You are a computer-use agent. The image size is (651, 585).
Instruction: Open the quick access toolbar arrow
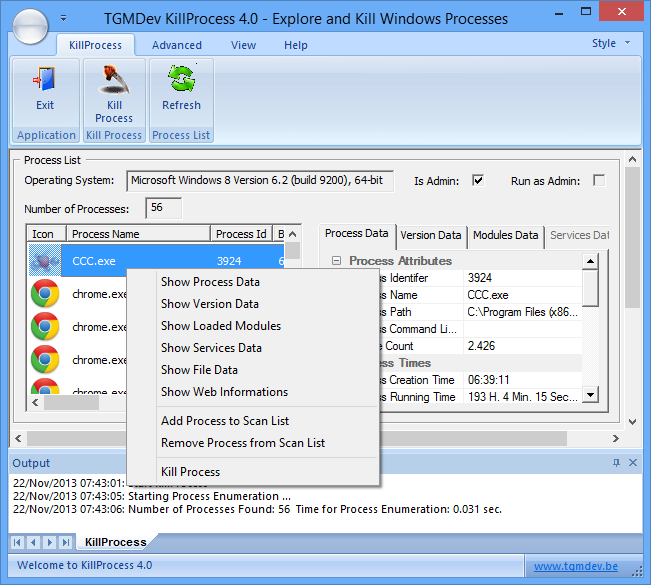coord(64,18)
